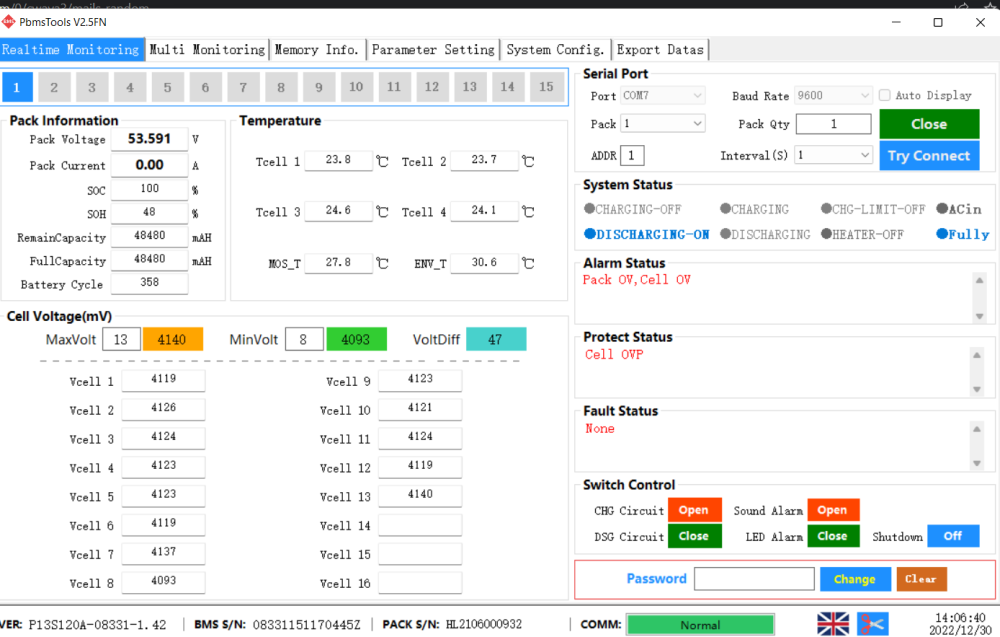Click Protect Status scrollbar down arrow
Viewport: 1000px width, 637px height.
pos(977,390)
